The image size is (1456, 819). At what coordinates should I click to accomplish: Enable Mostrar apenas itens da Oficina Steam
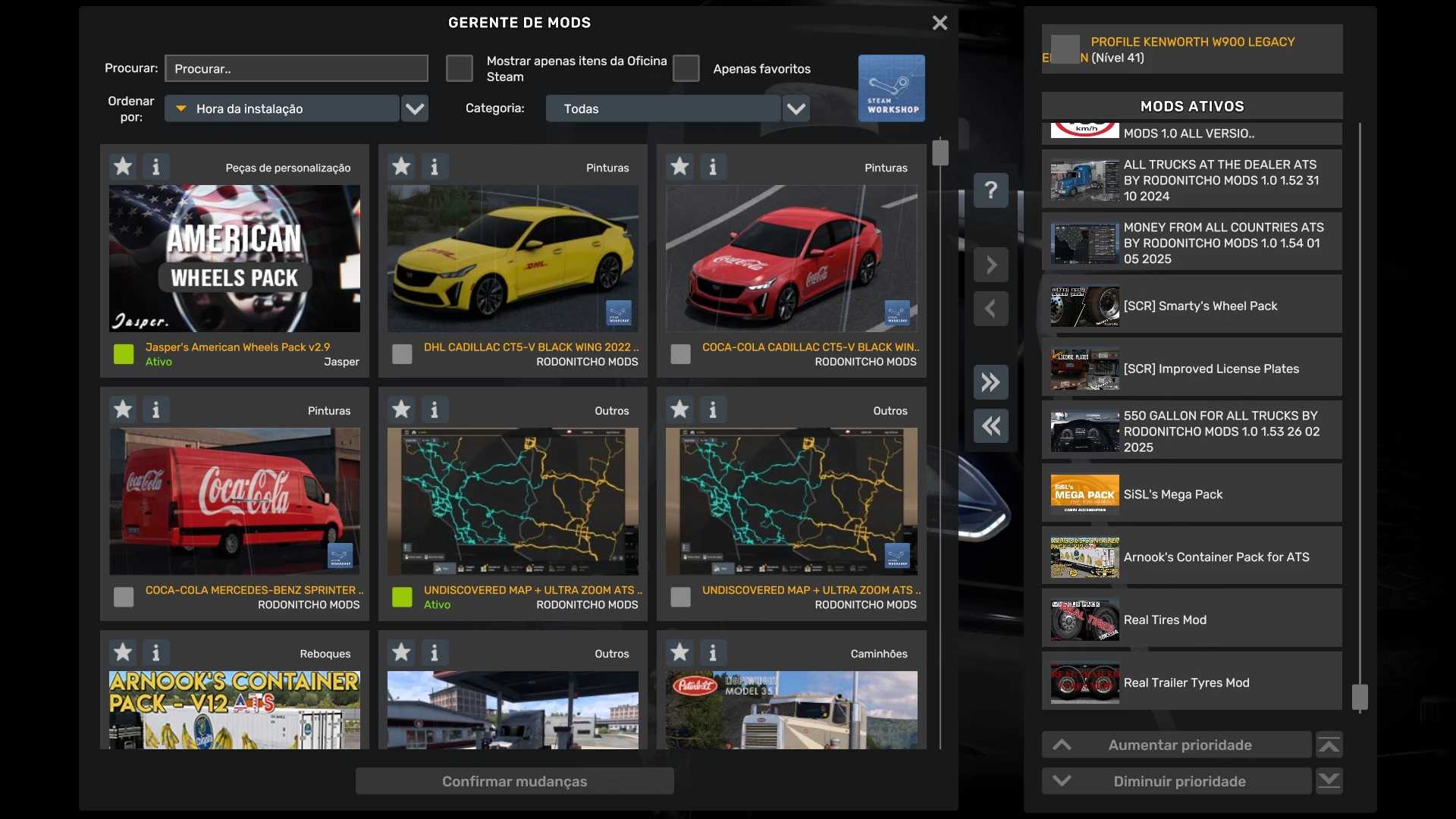(459, 68)
